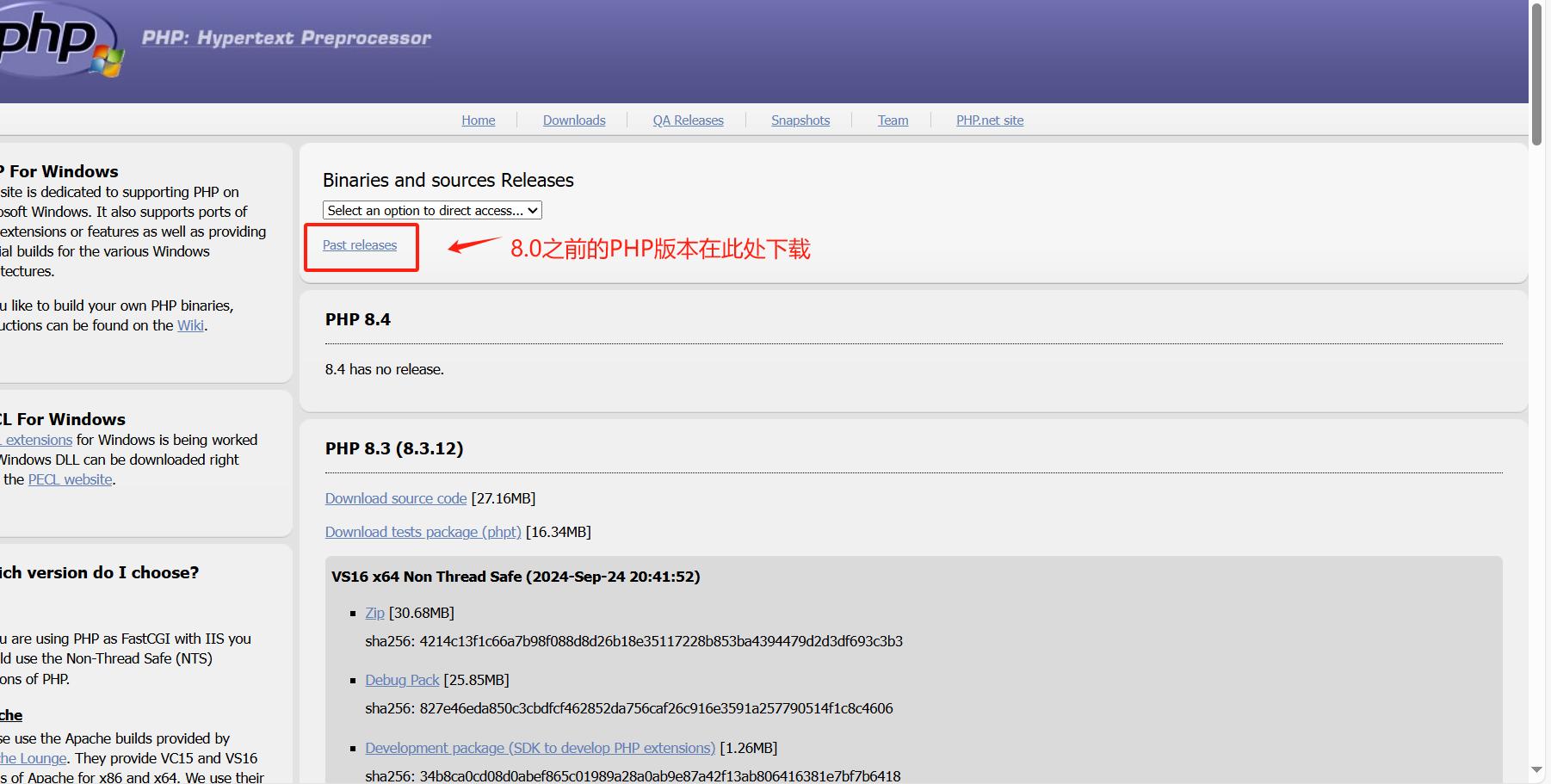Open the Downloads navigation link
The height and width of the screenshot is (784, 1551).
coord(574,120)
